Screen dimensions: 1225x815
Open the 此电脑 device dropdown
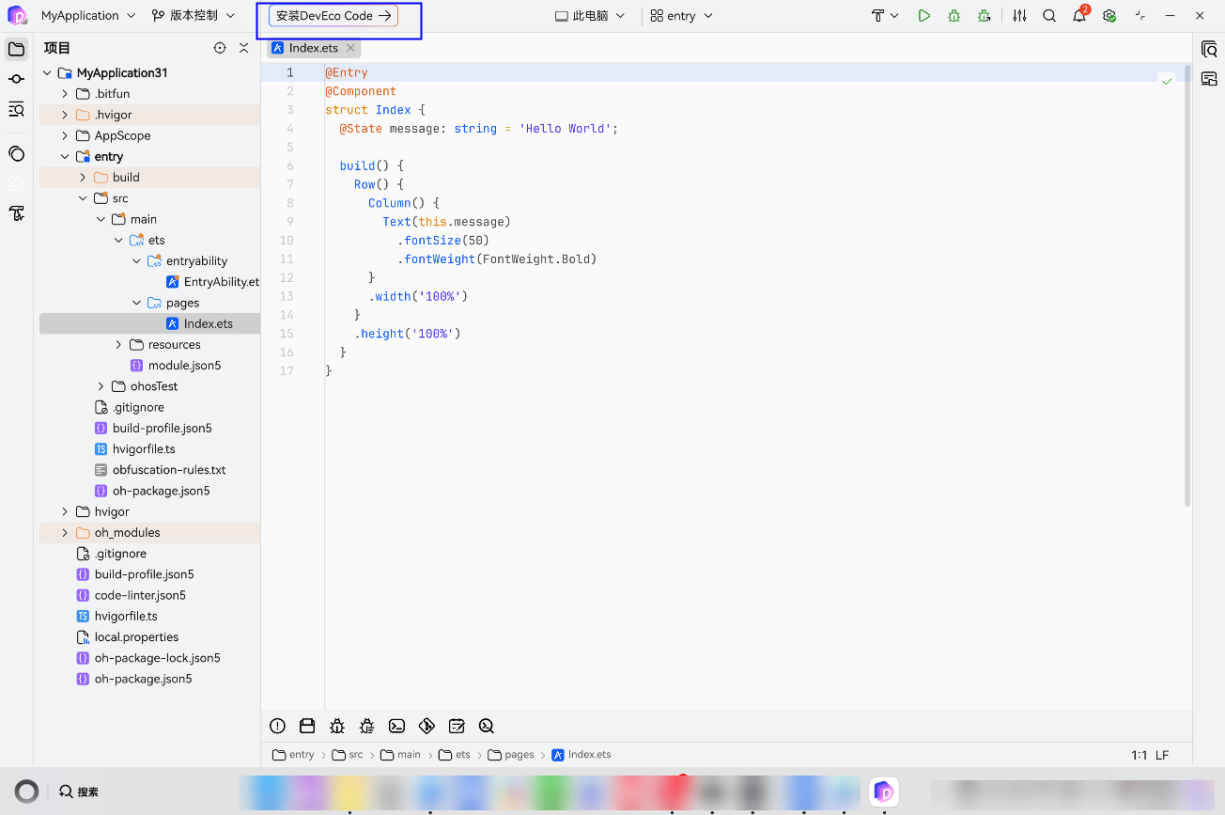point(590,16)
